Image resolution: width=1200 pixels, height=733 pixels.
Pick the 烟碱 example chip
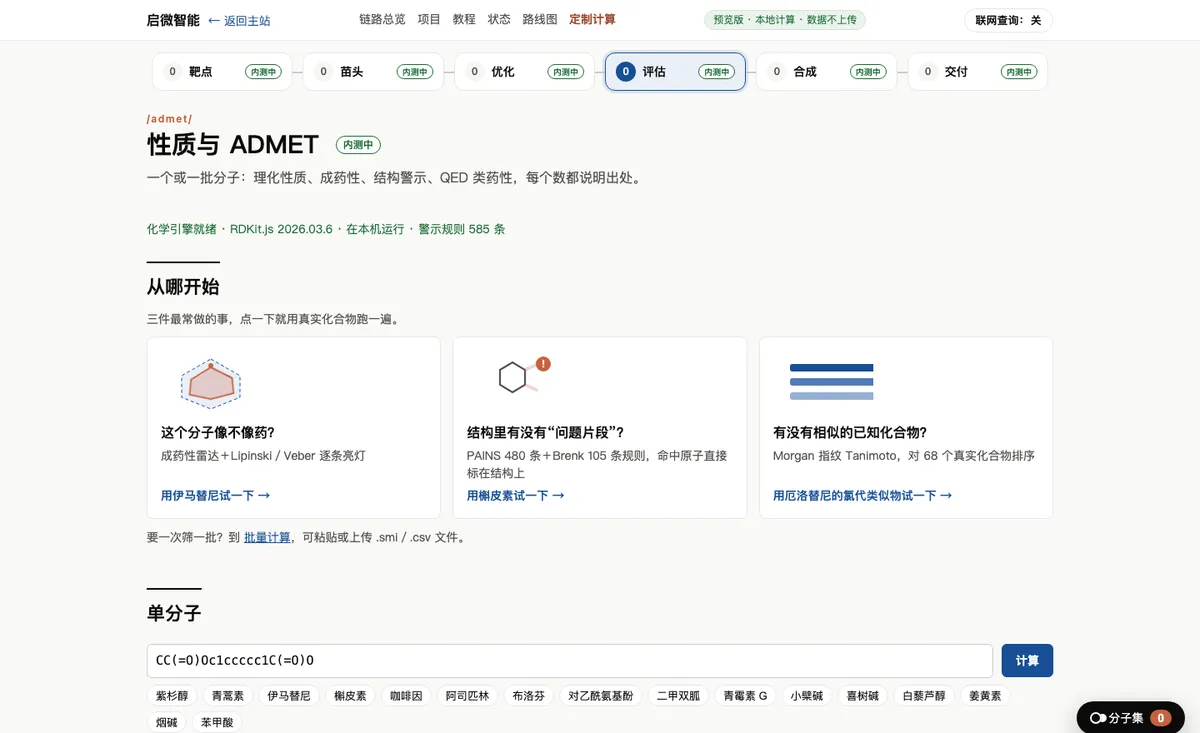click(166, 722)
